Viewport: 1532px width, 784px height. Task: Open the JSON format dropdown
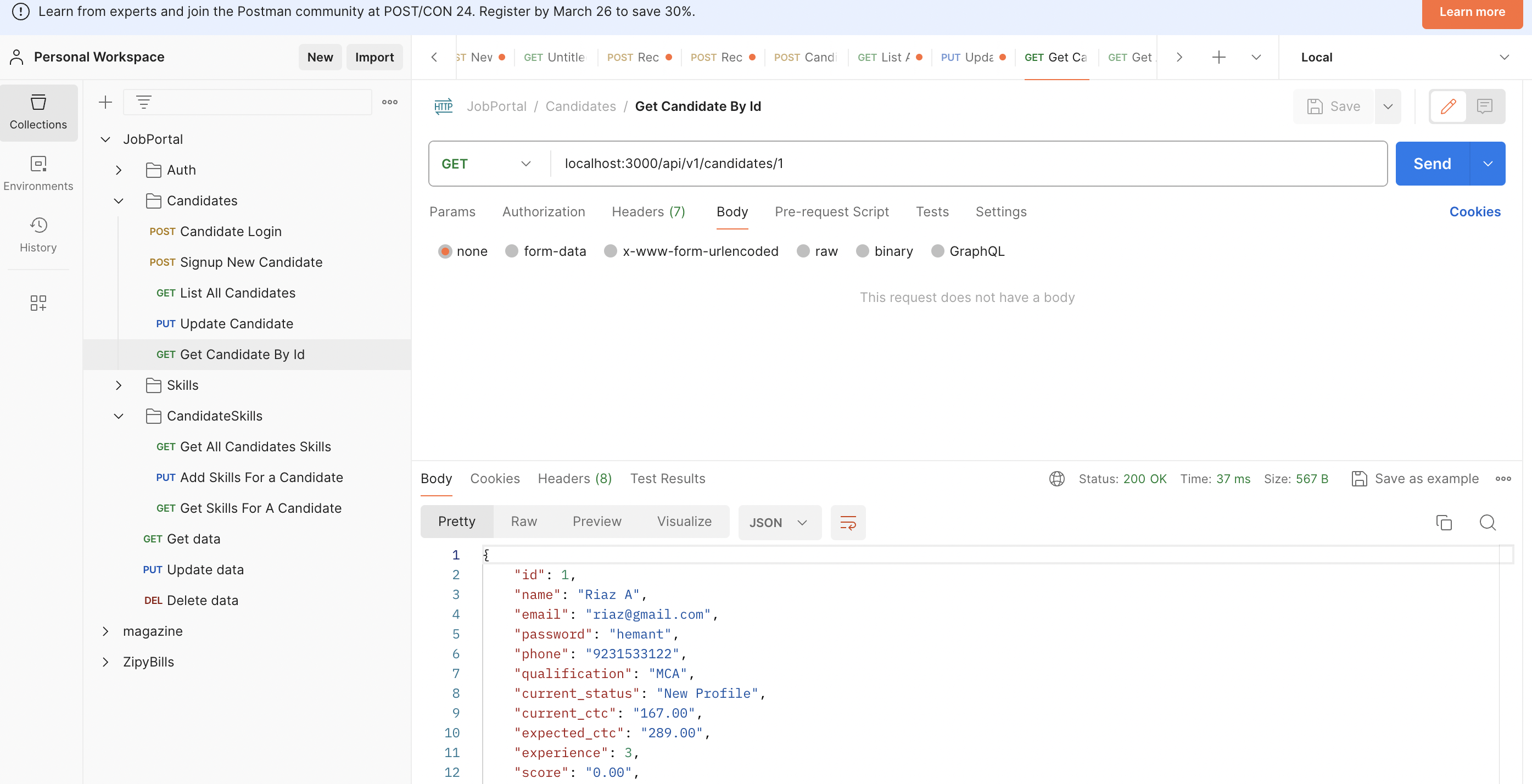pyautogui.click(x=779, y=522)
